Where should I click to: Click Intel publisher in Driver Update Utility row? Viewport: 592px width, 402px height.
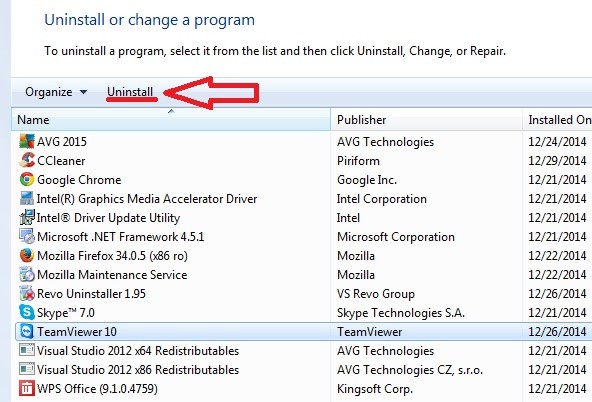348,218
